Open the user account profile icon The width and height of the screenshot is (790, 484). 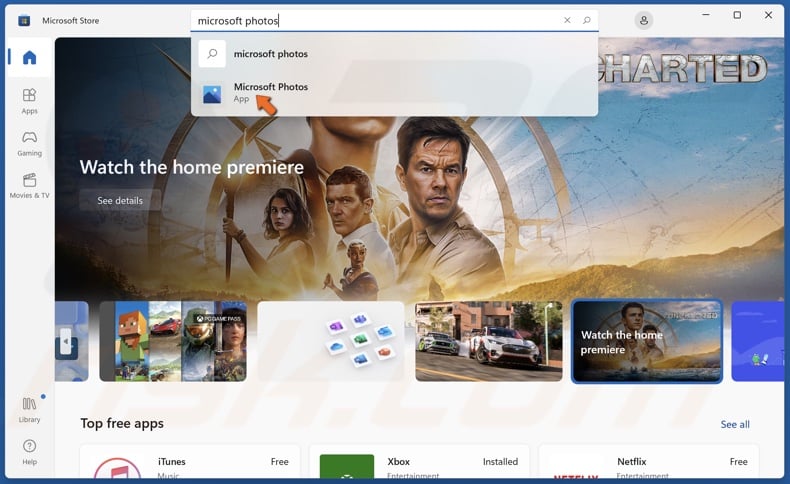coord(643,21)
